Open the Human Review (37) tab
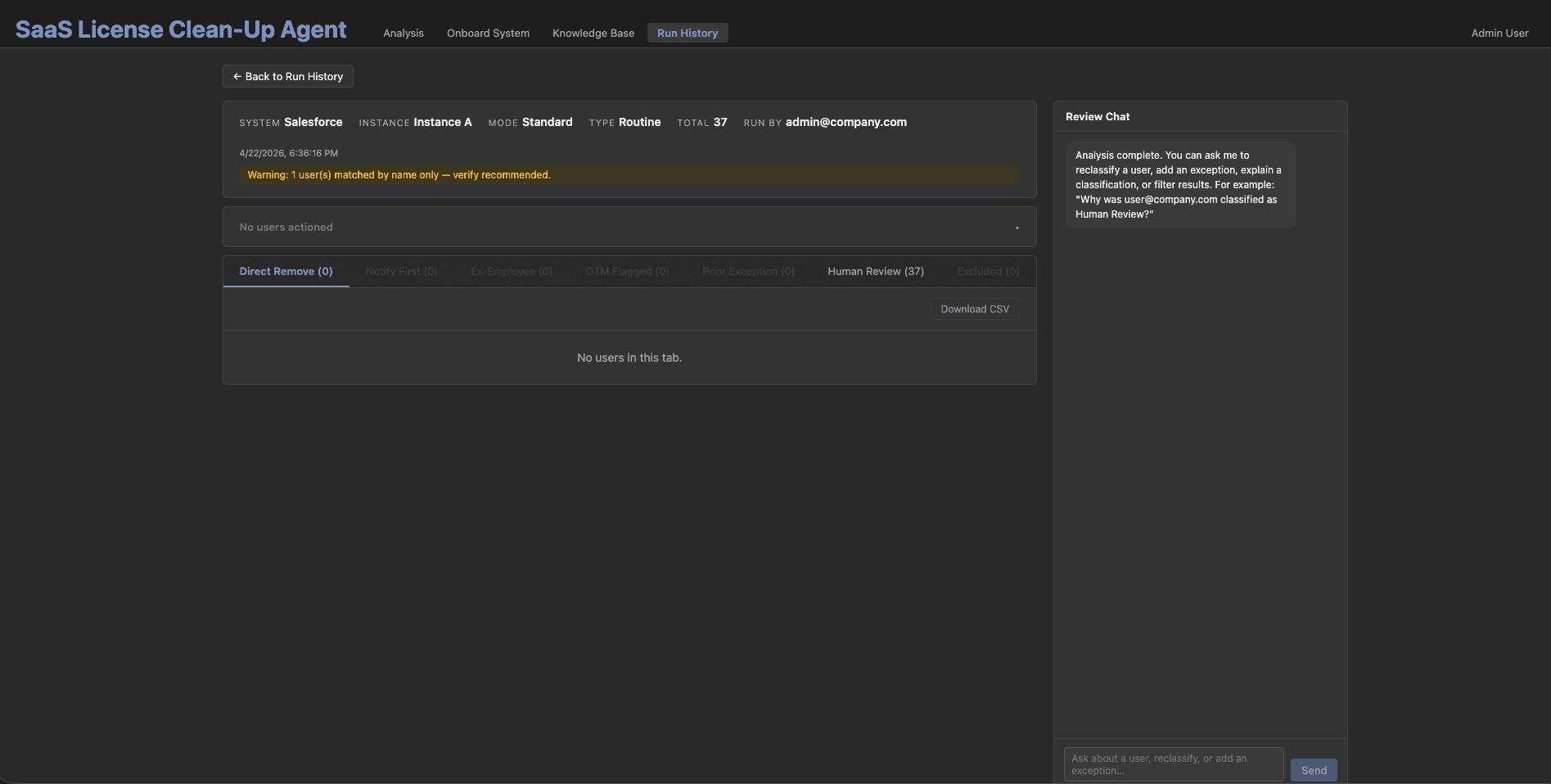Image resolution: width=1551 pixels, height=784 pixels. (876, 271)
